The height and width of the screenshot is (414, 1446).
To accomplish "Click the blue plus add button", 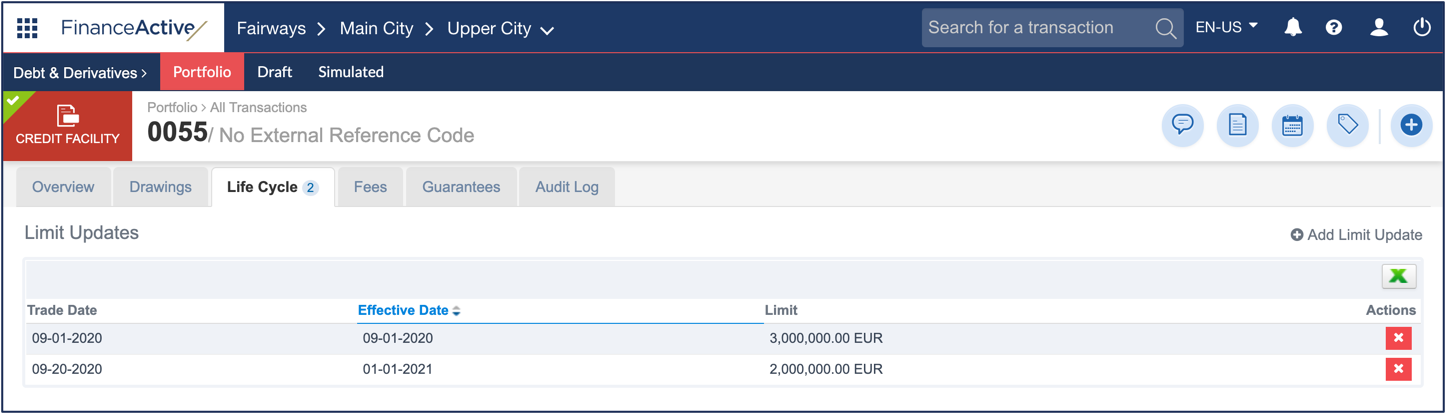I will [1411, 126].
